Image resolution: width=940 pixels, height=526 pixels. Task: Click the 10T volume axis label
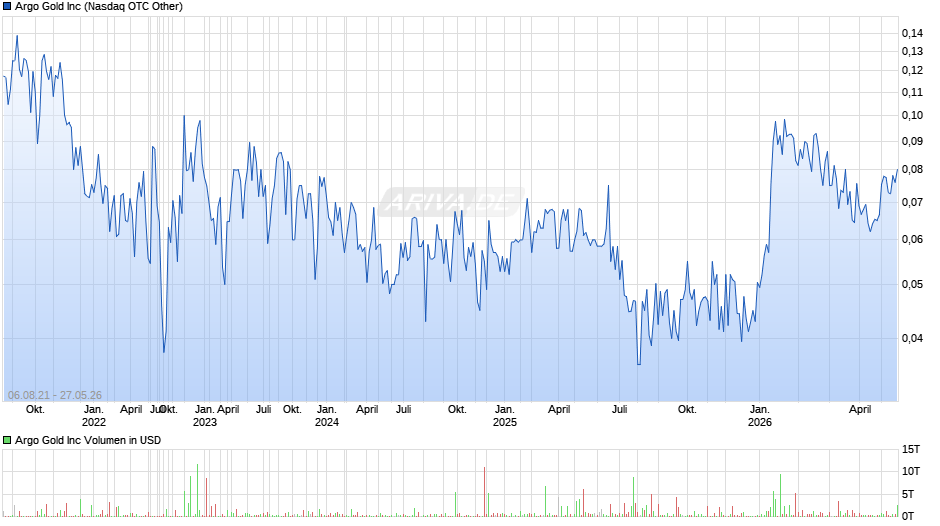tap(911, 471)
